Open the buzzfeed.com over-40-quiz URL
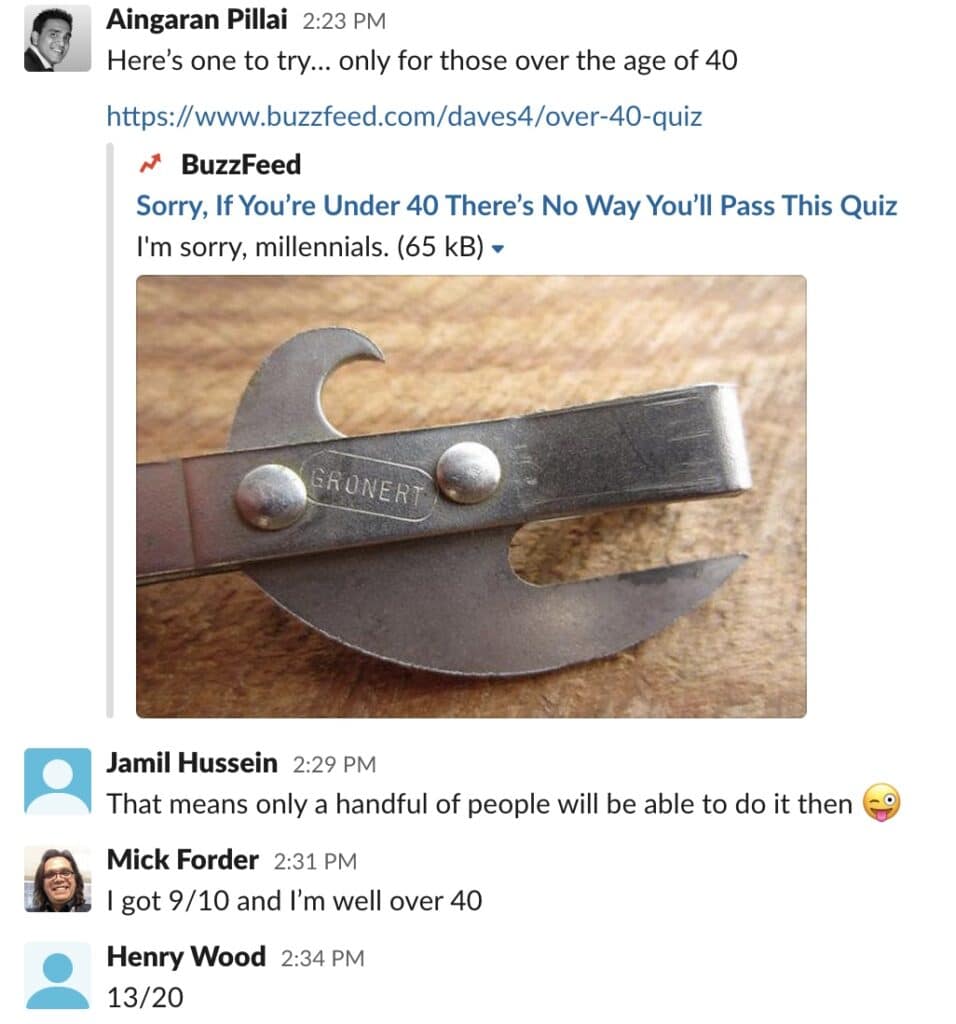Image resolution: width=956 pixels, height=1024 pixels. point(404,116)
